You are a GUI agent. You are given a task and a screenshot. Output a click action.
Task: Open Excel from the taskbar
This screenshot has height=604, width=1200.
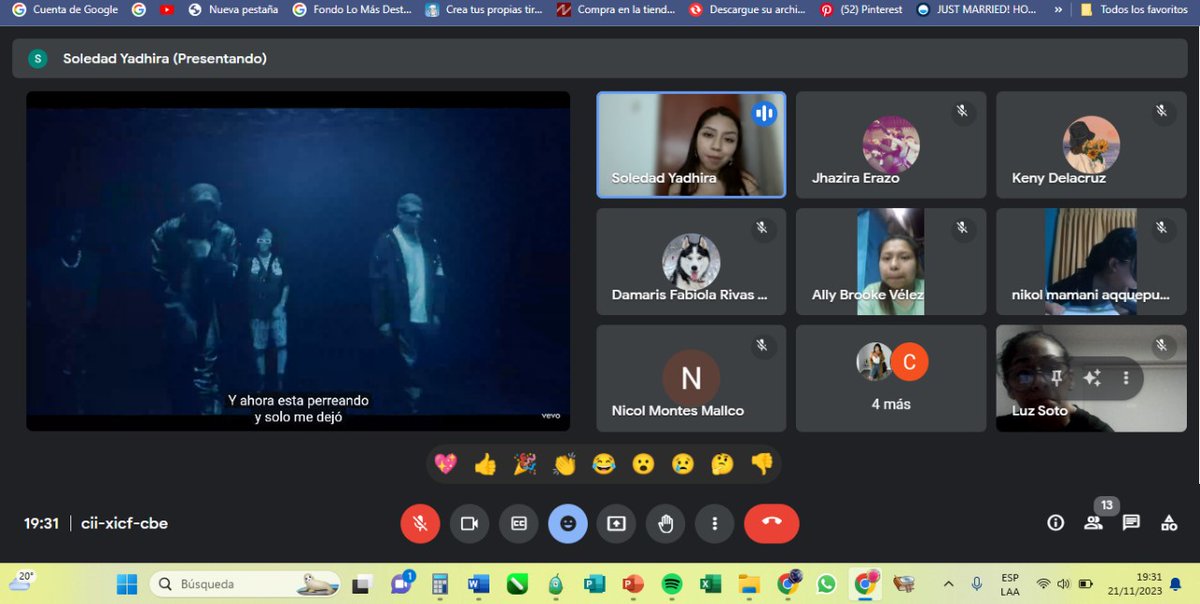(710, 583)
